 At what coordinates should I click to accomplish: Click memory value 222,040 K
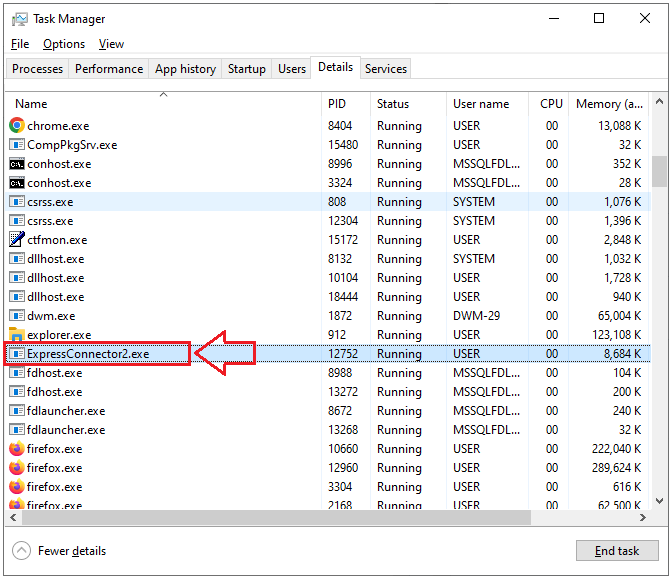pos(616,449)
